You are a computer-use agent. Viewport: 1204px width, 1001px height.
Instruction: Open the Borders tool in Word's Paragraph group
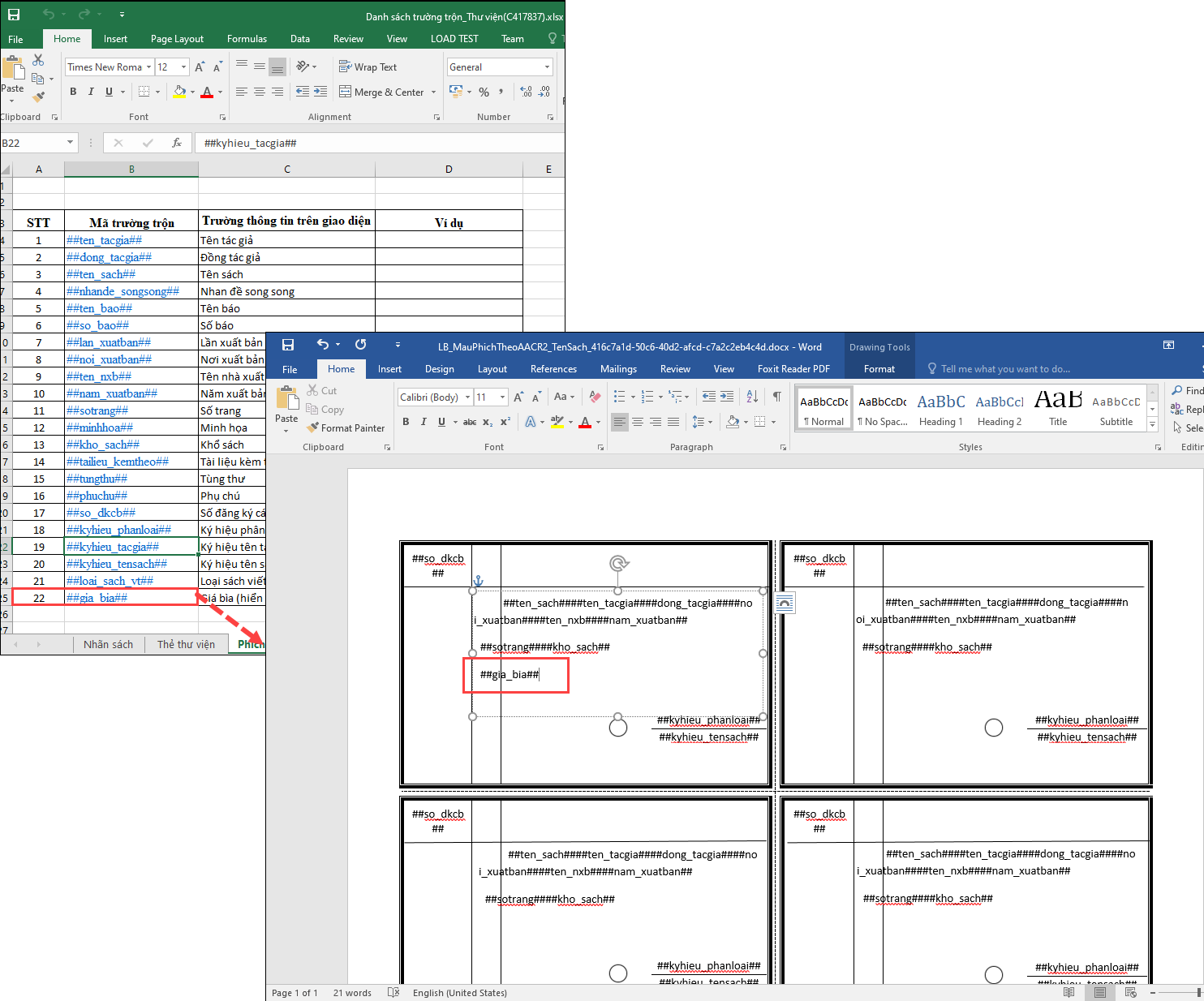coord(760,422)
